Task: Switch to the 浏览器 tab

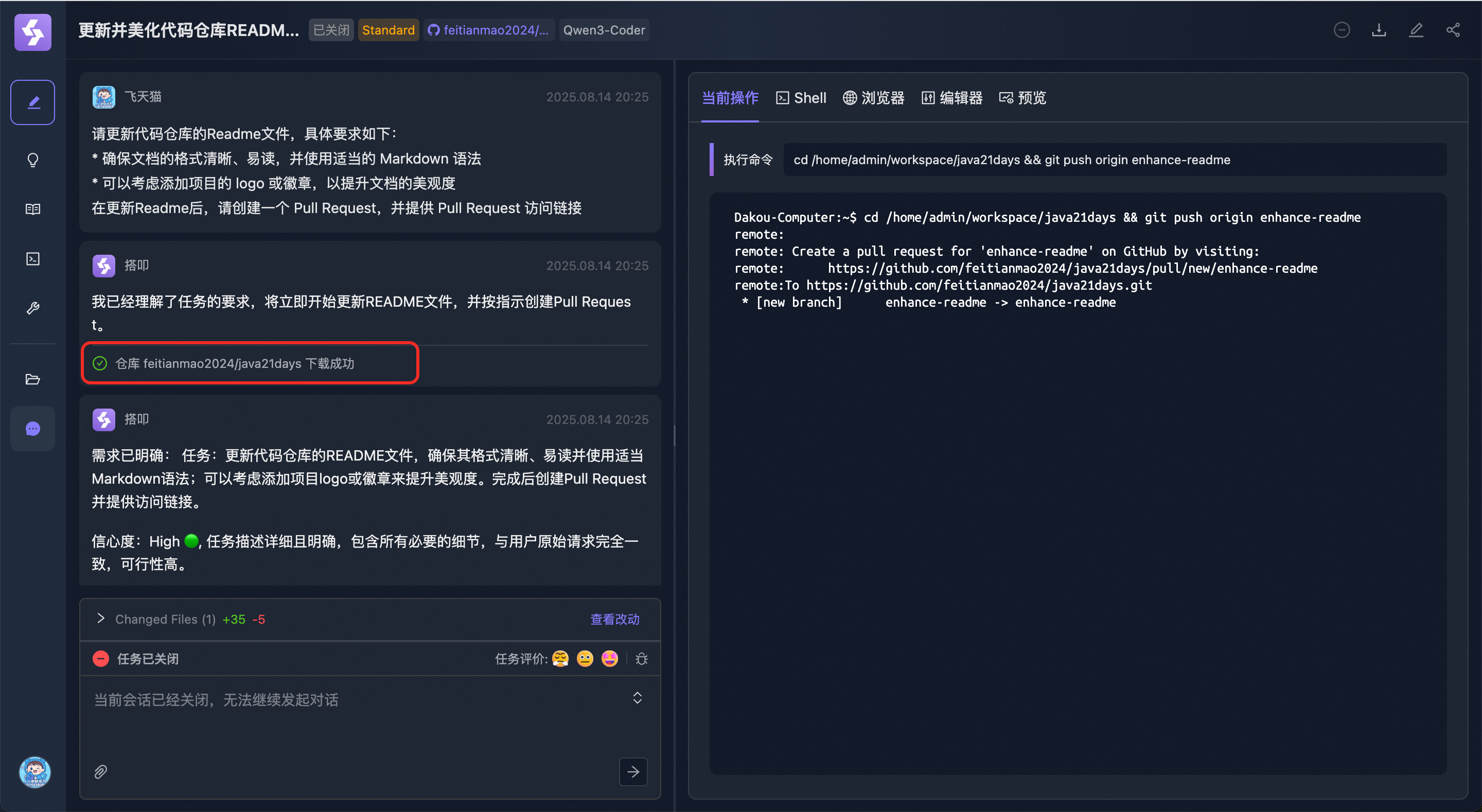Action: point(873,98)
